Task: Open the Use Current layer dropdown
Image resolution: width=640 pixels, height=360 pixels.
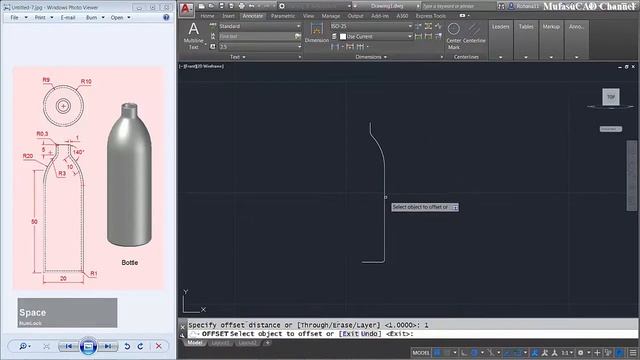Action: coord(376,36)
